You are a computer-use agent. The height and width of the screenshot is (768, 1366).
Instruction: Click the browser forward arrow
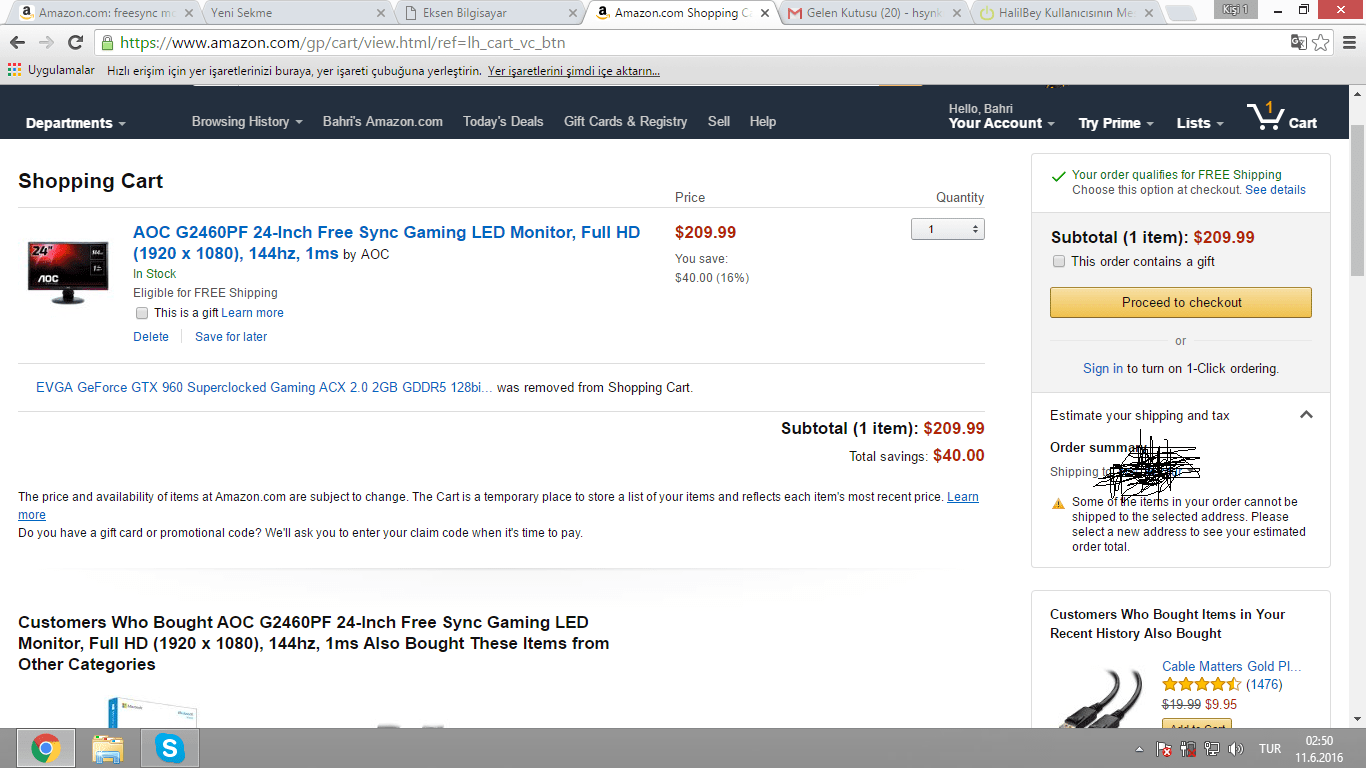[46, 43]
